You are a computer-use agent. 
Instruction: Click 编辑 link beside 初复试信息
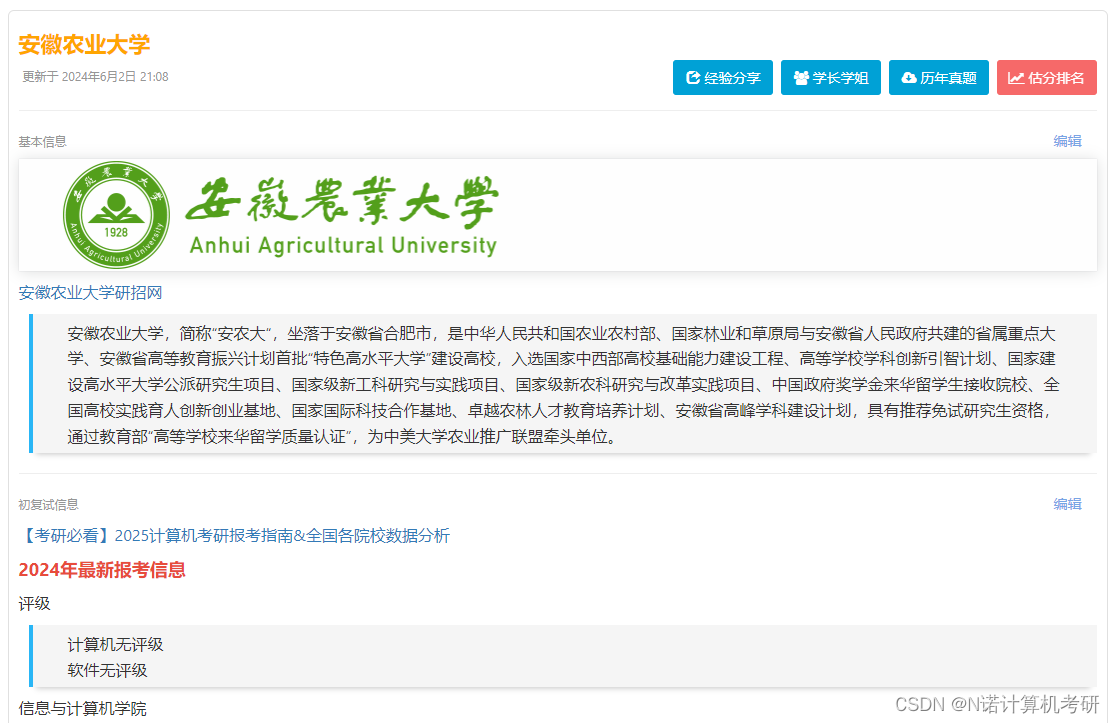pyautogui.click(x=1067, y=503)
